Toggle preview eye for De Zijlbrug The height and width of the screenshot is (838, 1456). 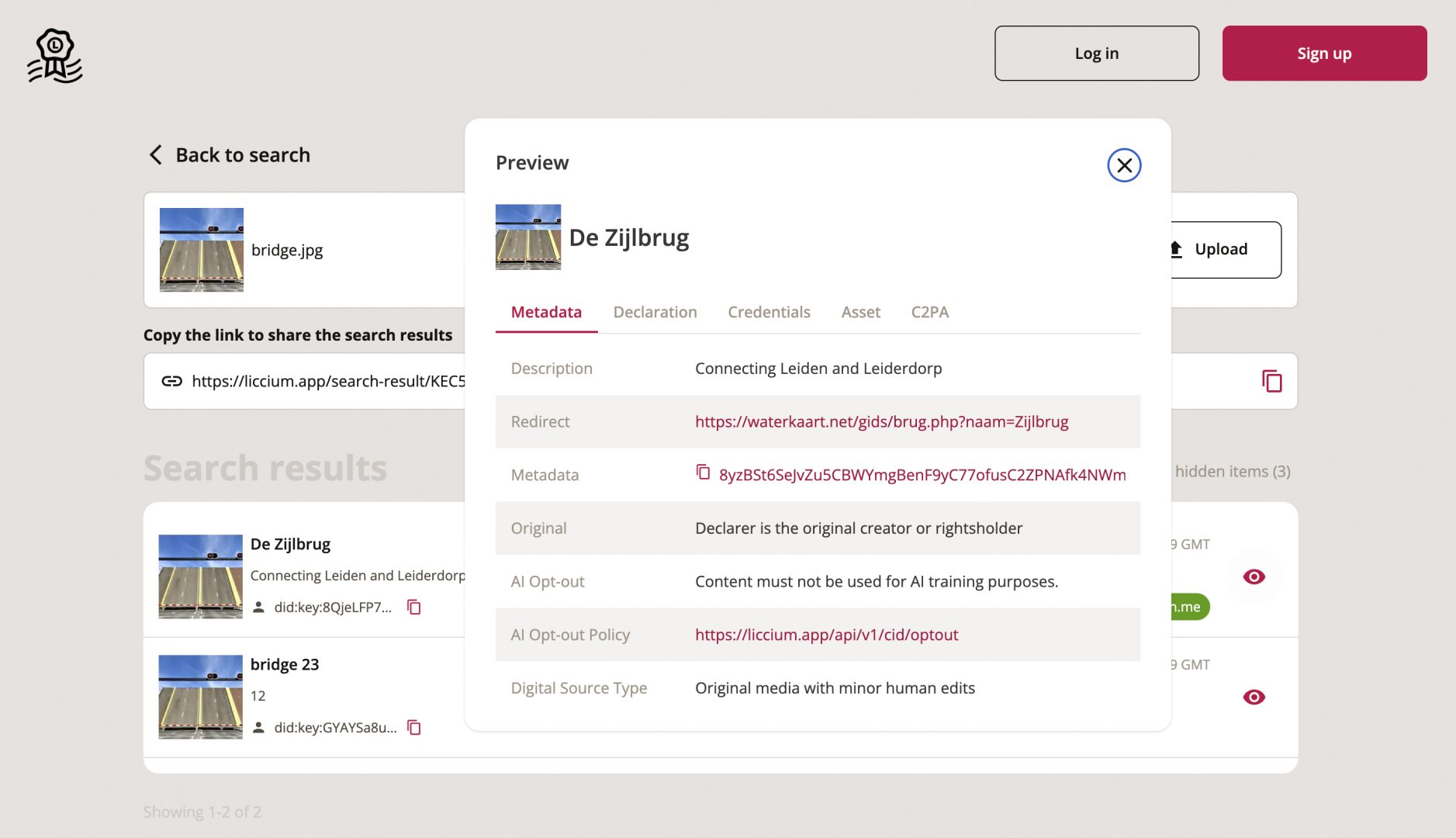point(1254,577)
